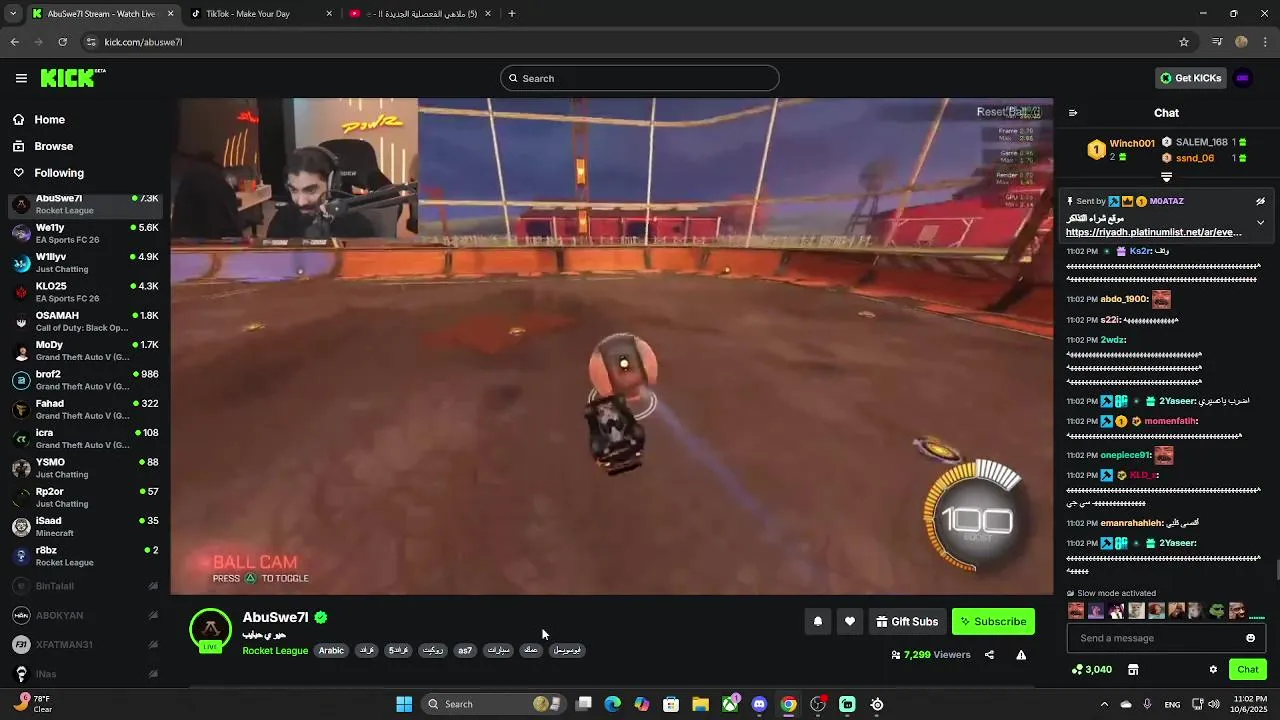Open a new browser tab
Screen dimensions: 1280x720
click(x=512, y=14)
